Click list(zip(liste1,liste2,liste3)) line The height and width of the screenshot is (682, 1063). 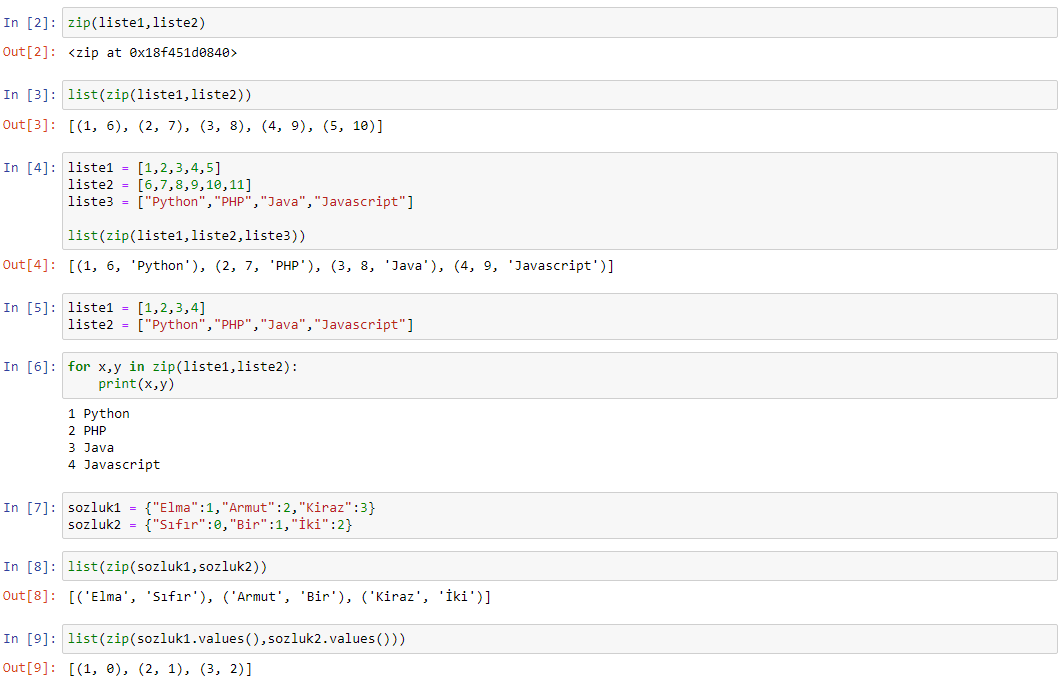[186, 236]
